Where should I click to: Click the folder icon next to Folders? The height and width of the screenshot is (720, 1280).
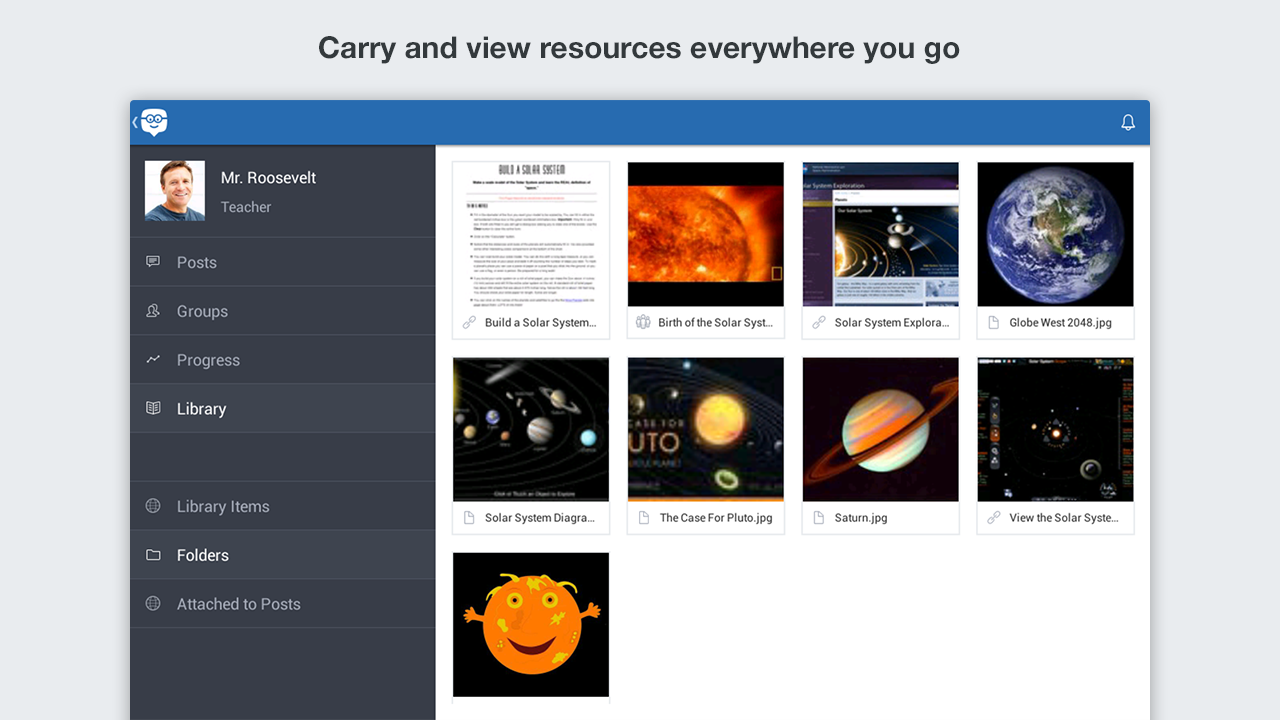[x=152, y=554]
